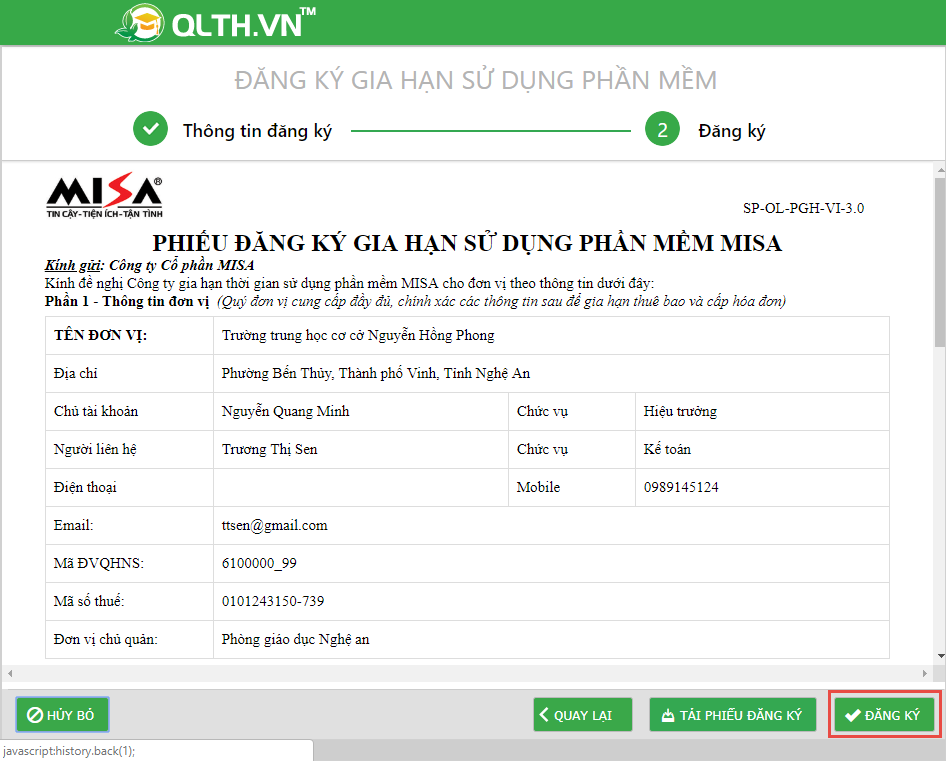This screenshot has width=946, height=761.
Task: Click the Mobile label cell
Action: click(x=572, y=488)
